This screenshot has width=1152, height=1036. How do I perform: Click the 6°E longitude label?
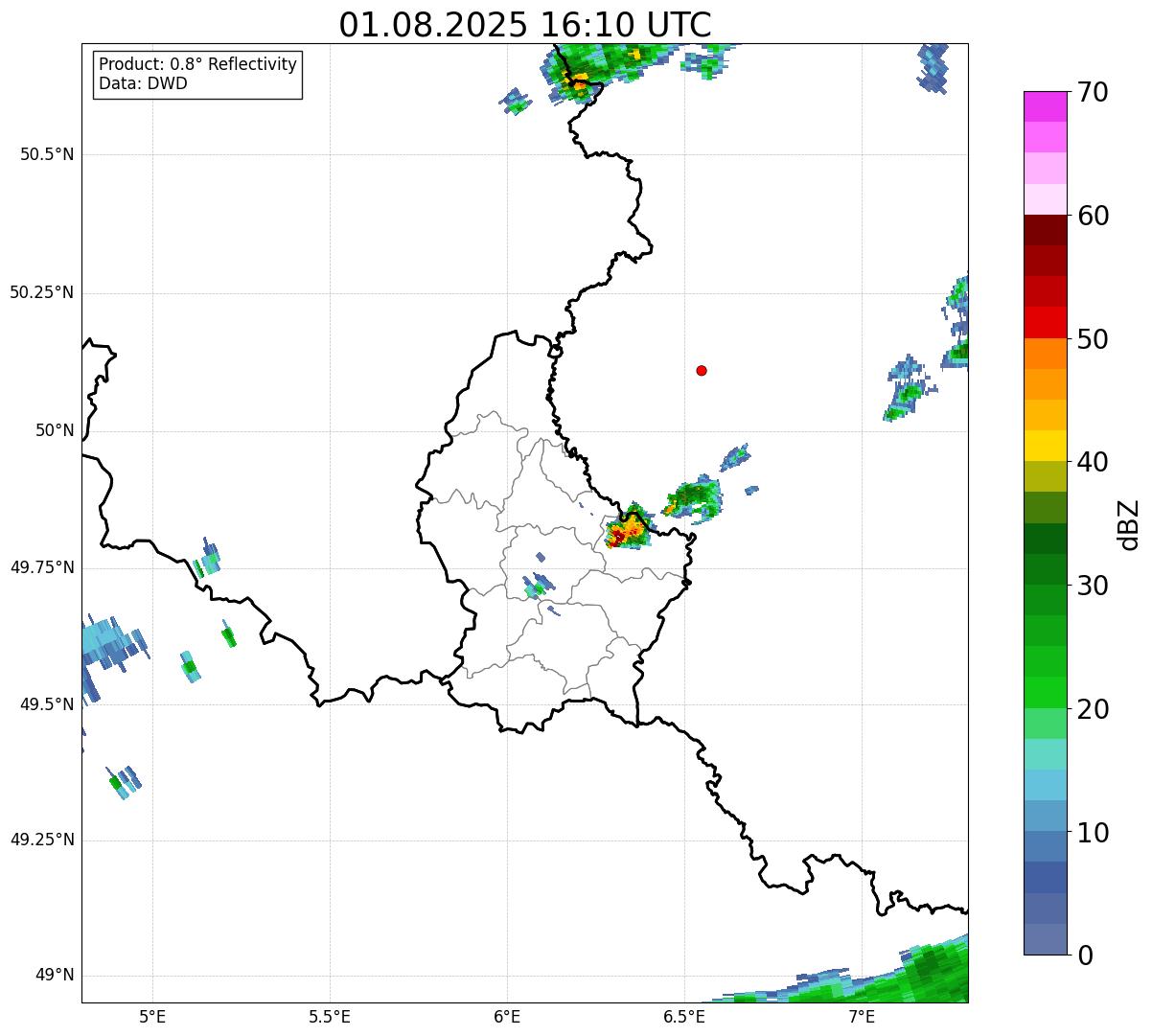click(x=507, y=1016)
